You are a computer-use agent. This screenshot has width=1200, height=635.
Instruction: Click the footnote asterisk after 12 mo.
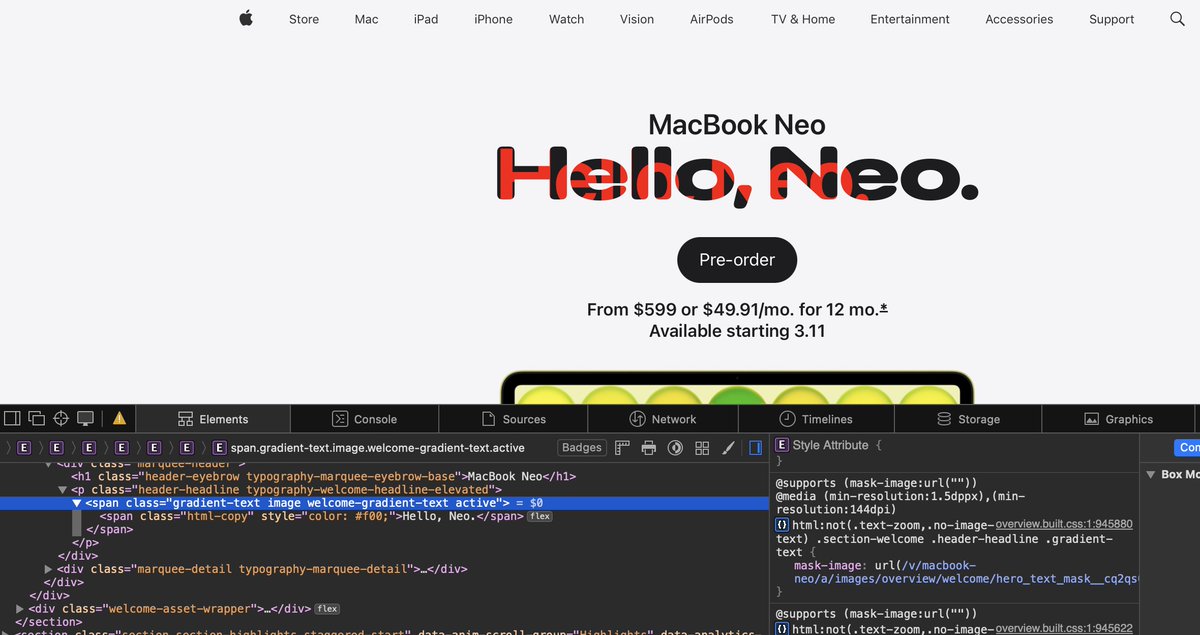pyautogui.click(x=884, y=309)
